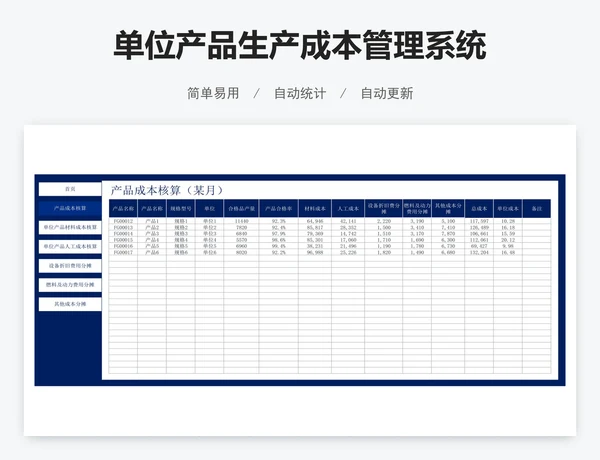Click labor cost cell 42,141

click(348, 221)
